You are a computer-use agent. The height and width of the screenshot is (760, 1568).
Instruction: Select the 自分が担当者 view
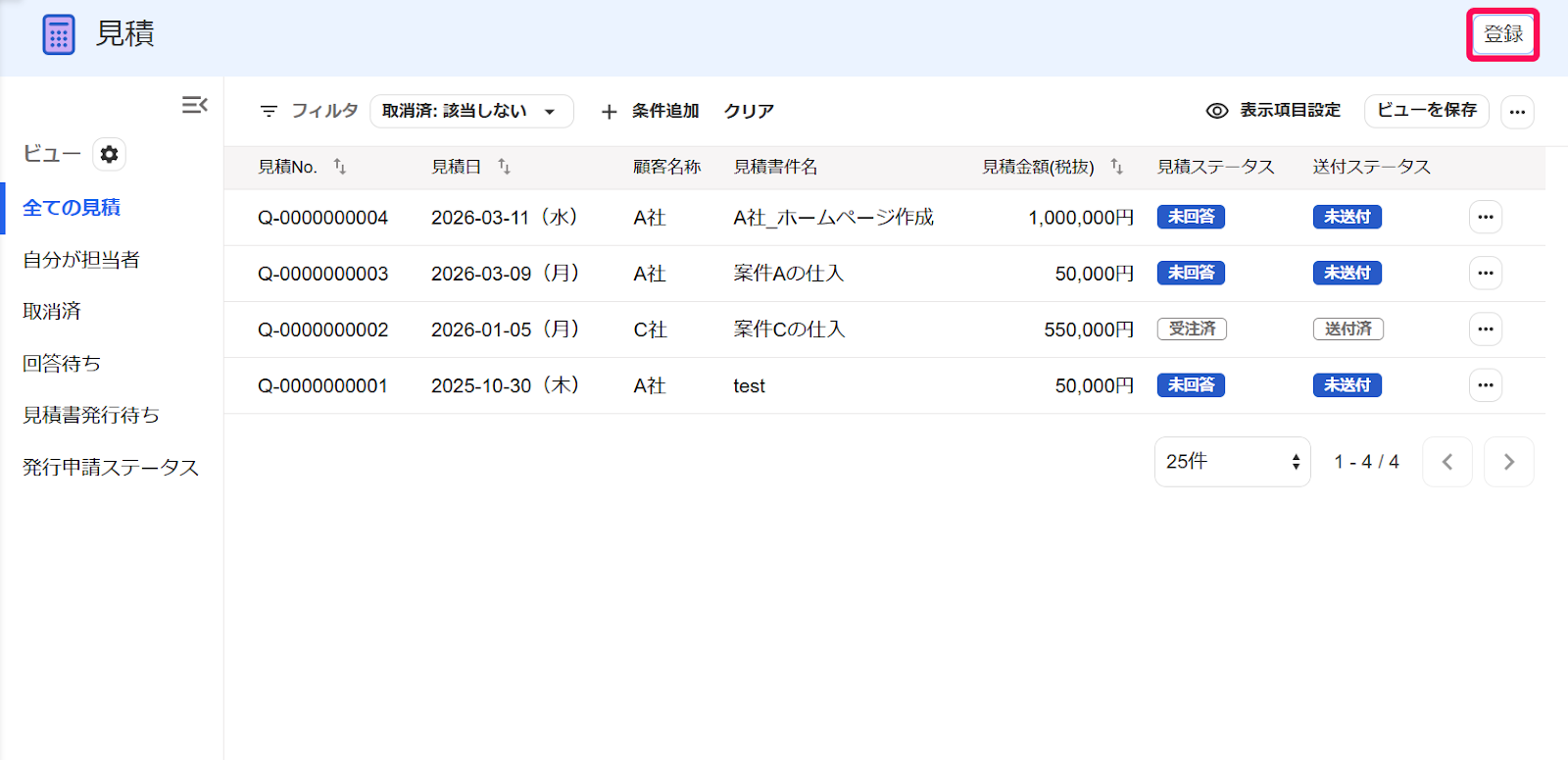(81, 260)
